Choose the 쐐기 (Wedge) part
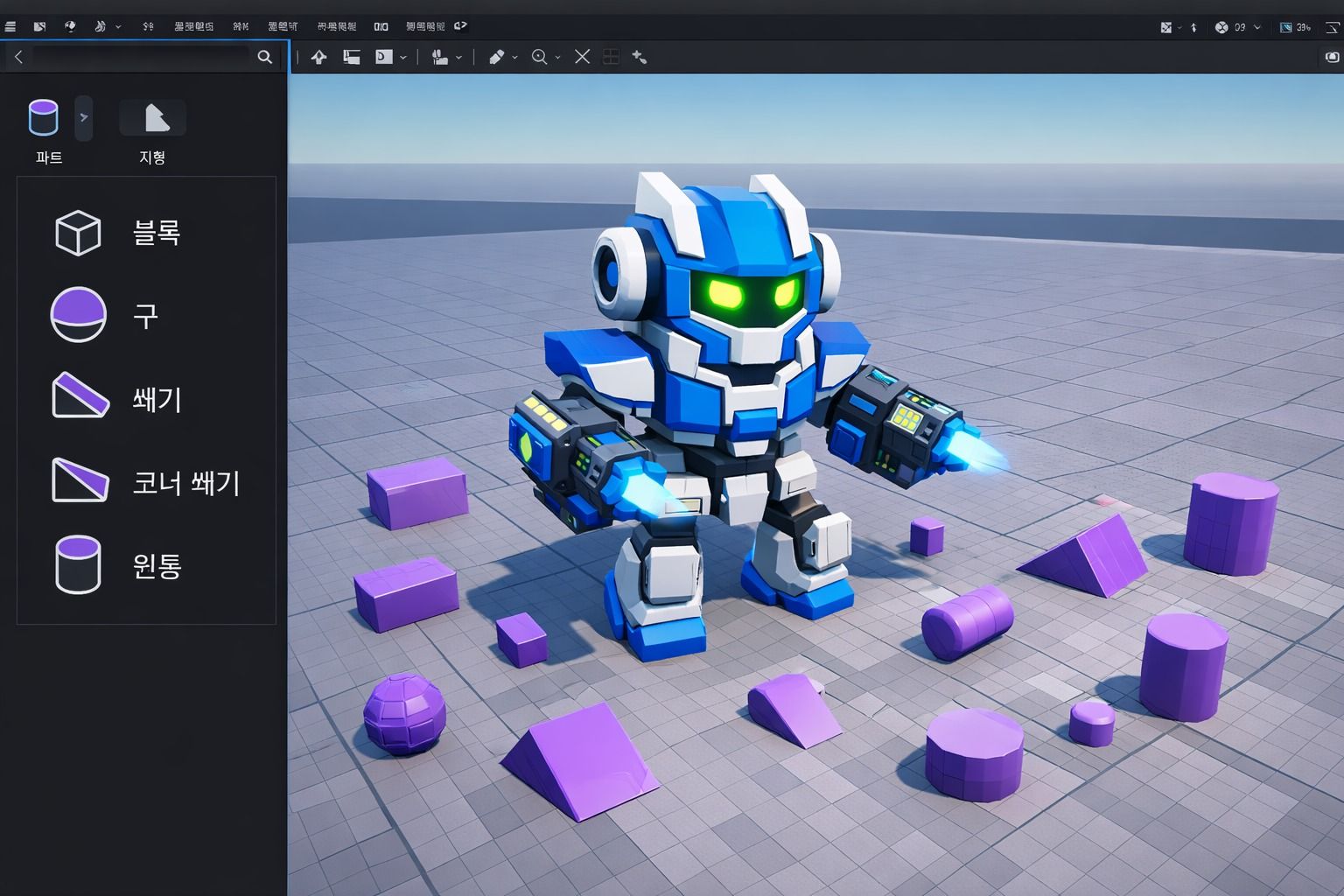Screen dimensions: 1344x896 pyautogui.click(x=118, y=399)
